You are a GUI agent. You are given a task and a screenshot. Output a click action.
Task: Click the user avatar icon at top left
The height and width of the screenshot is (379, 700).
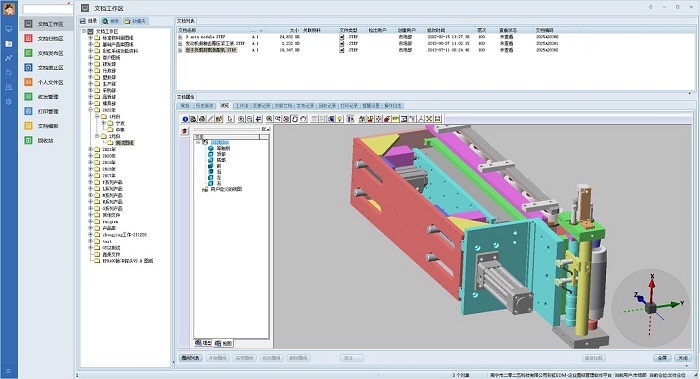(9, 8)
